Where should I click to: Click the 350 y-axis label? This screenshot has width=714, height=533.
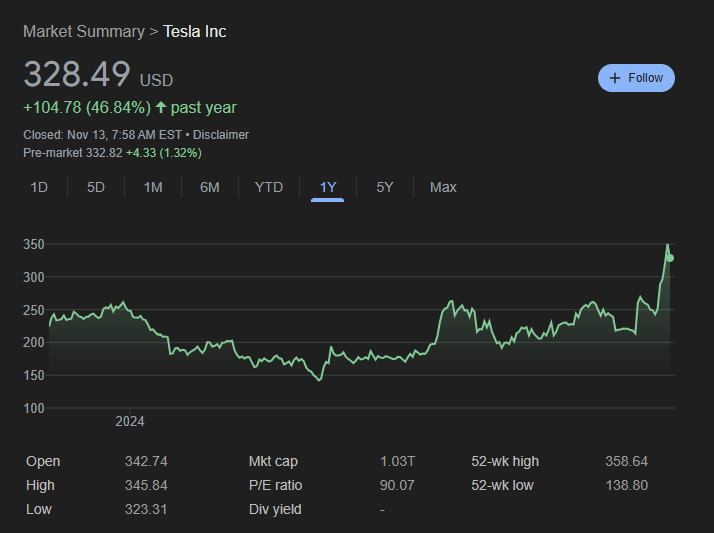(34, 244)
